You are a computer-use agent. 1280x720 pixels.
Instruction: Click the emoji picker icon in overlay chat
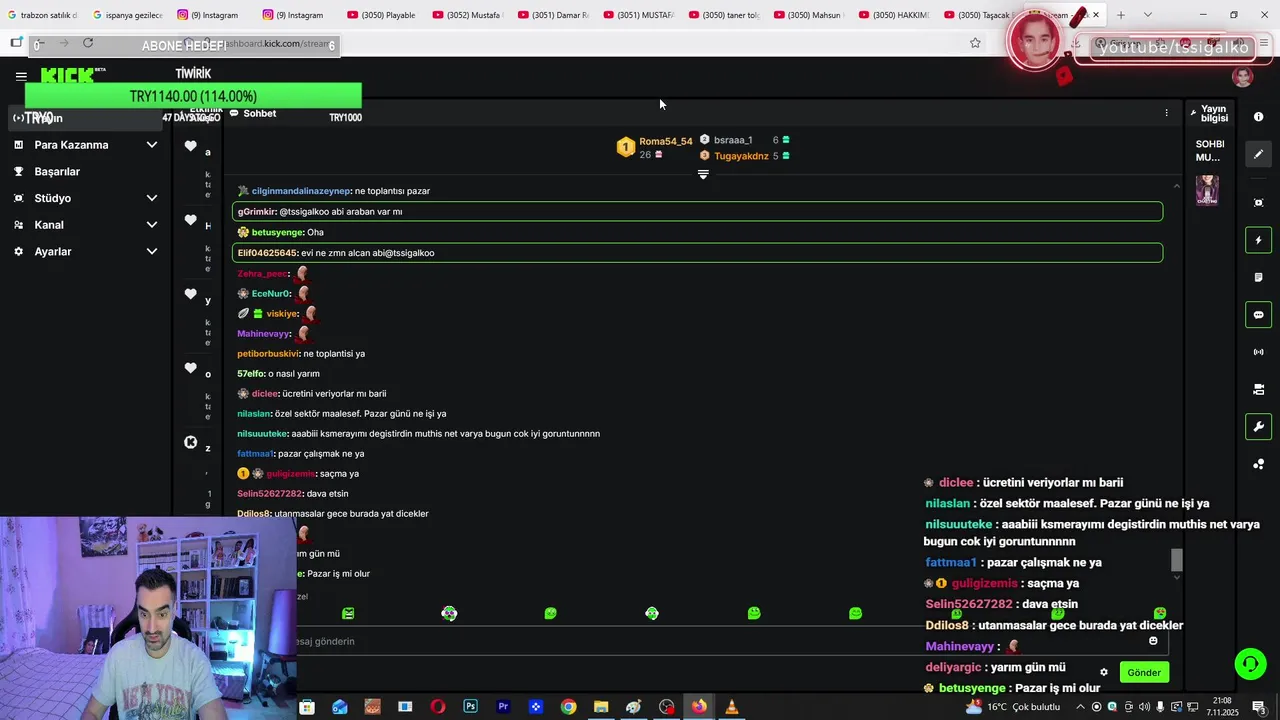point(1153,641)
